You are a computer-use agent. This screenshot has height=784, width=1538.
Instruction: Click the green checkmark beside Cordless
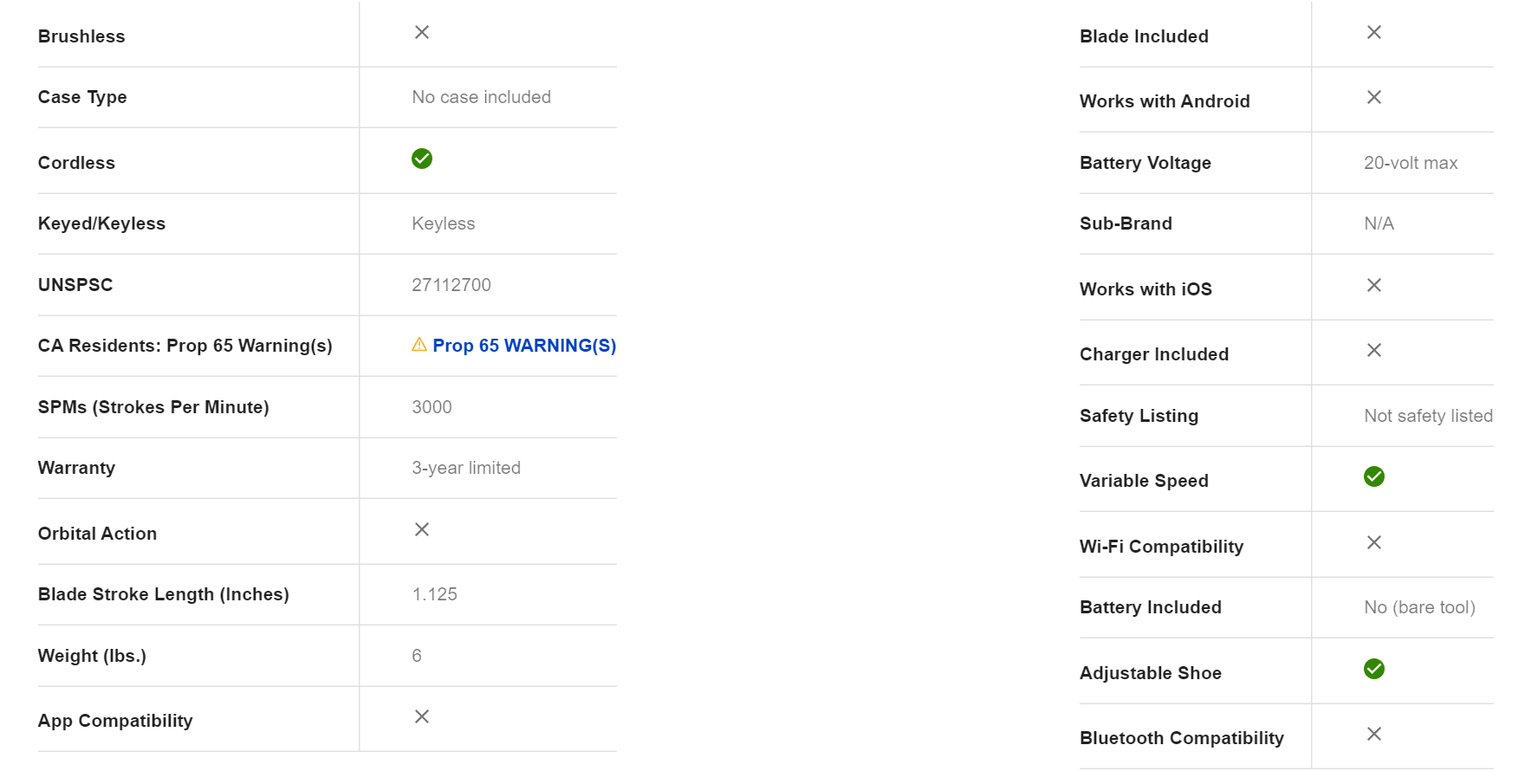[422, 159]
